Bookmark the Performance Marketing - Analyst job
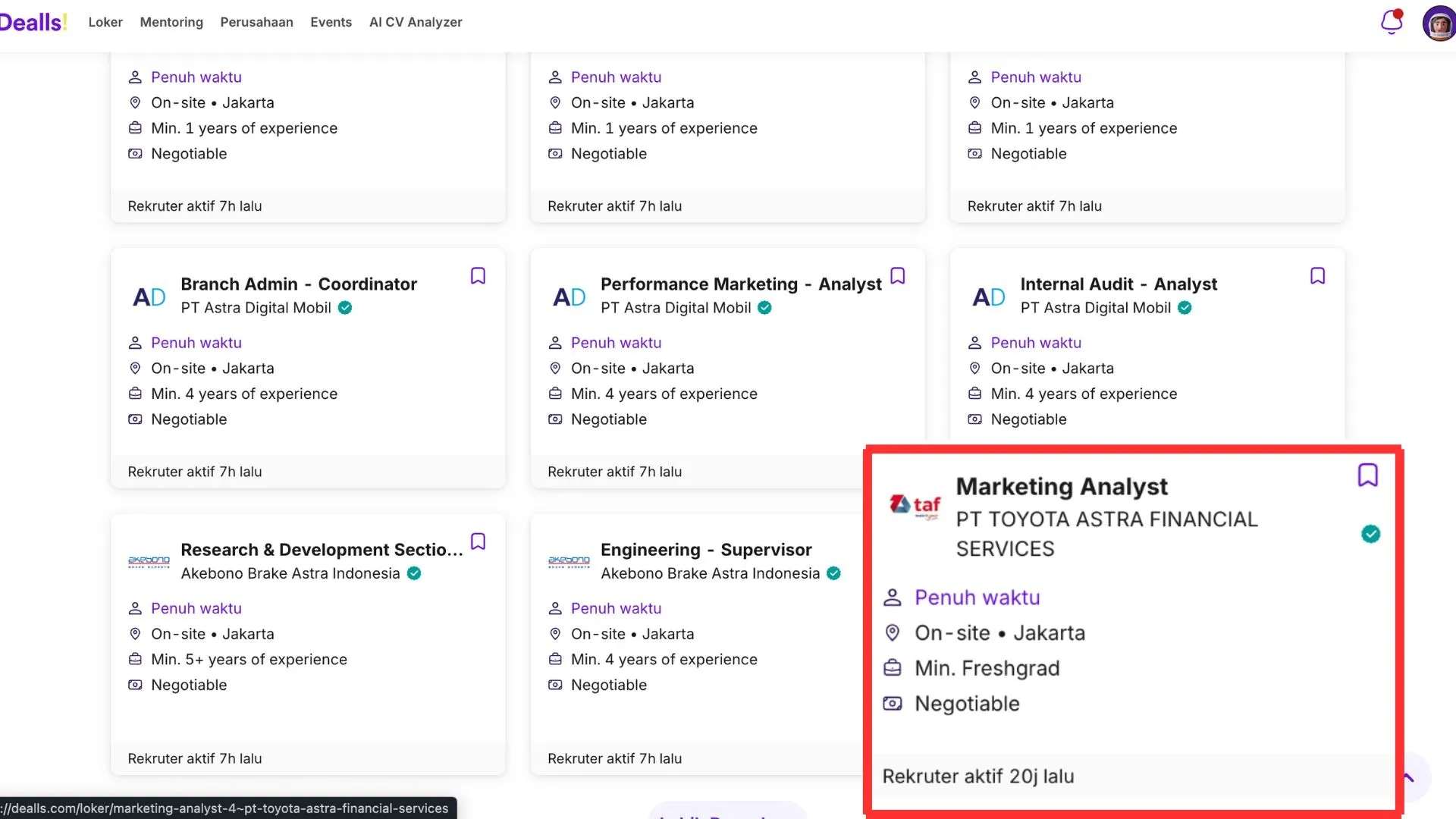 click(898, 275)
